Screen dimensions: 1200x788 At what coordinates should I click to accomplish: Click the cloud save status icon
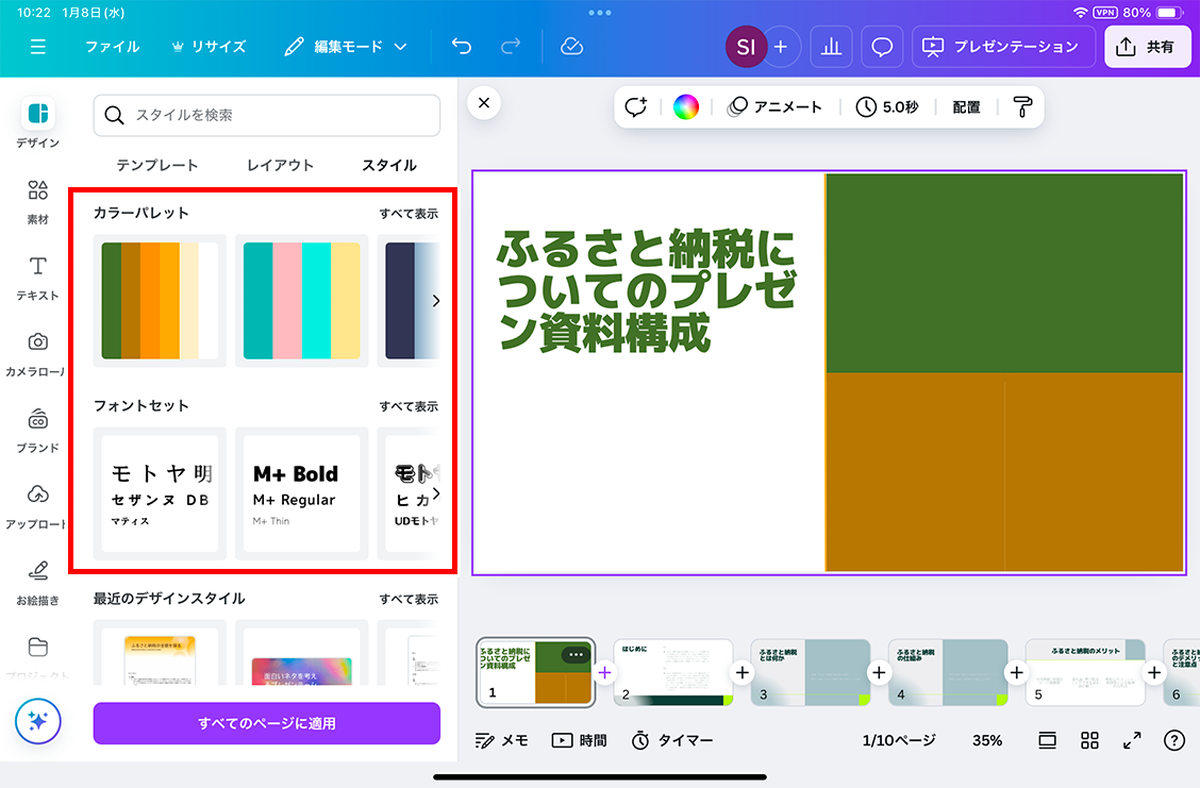[x=572, y=47]
